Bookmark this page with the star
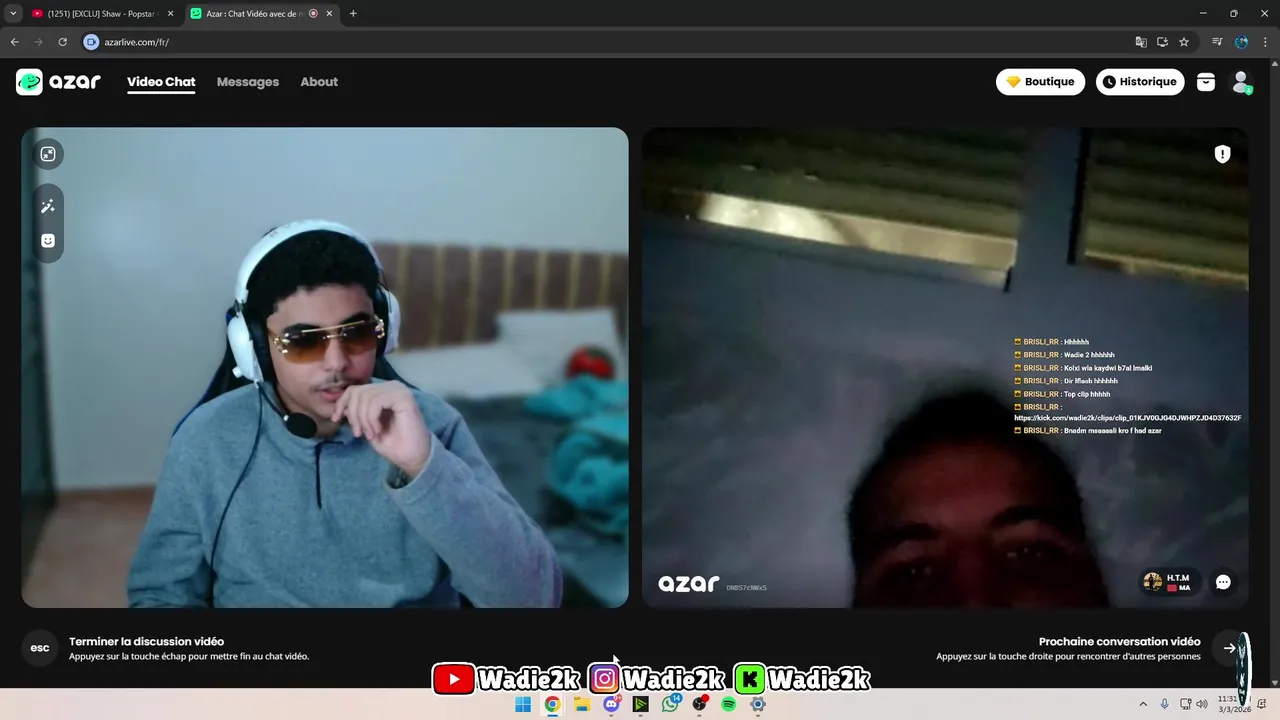This screenshot has width=1280, height=720. tap(1184, 42)
